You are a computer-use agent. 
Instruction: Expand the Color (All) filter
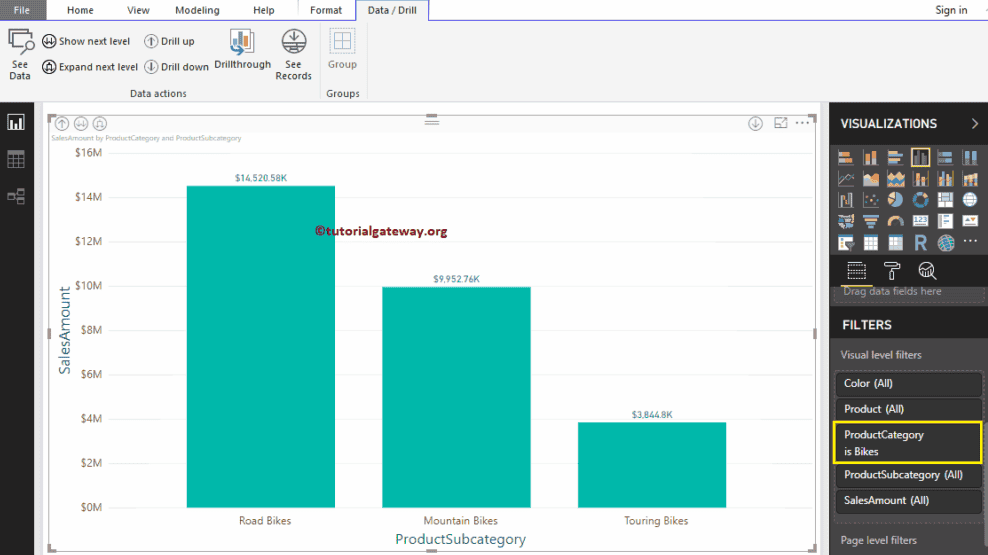coord(909,383)
